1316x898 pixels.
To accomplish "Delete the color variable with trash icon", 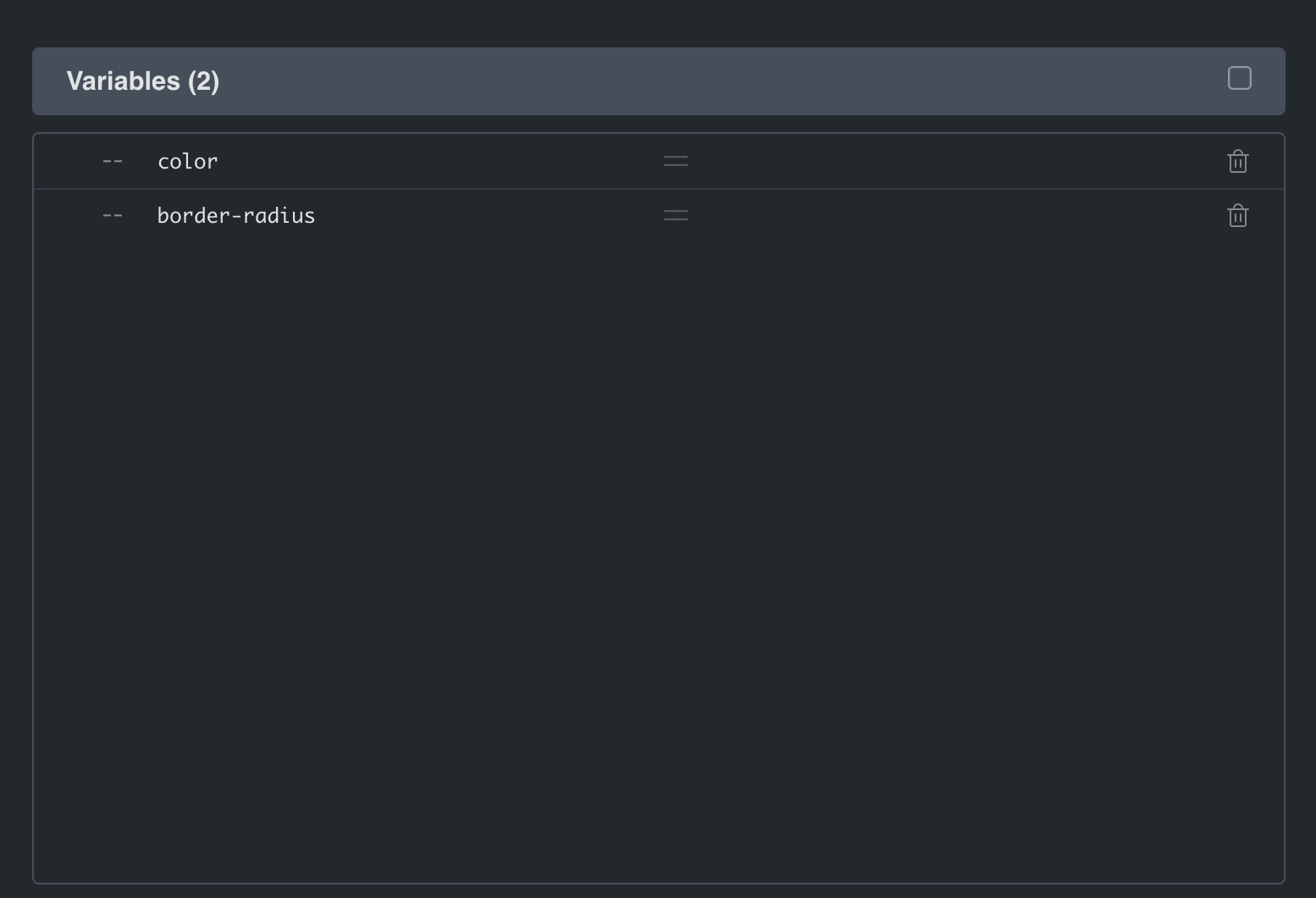I will click(1237, 161).
